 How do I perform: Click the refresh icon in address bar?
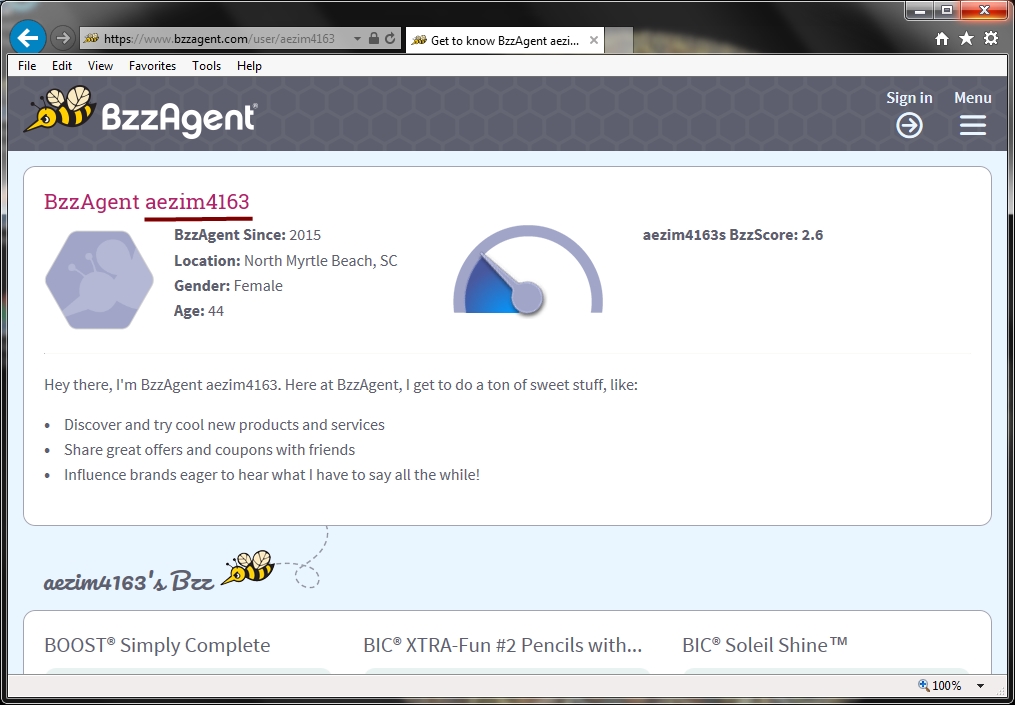(x=390, y=39)
